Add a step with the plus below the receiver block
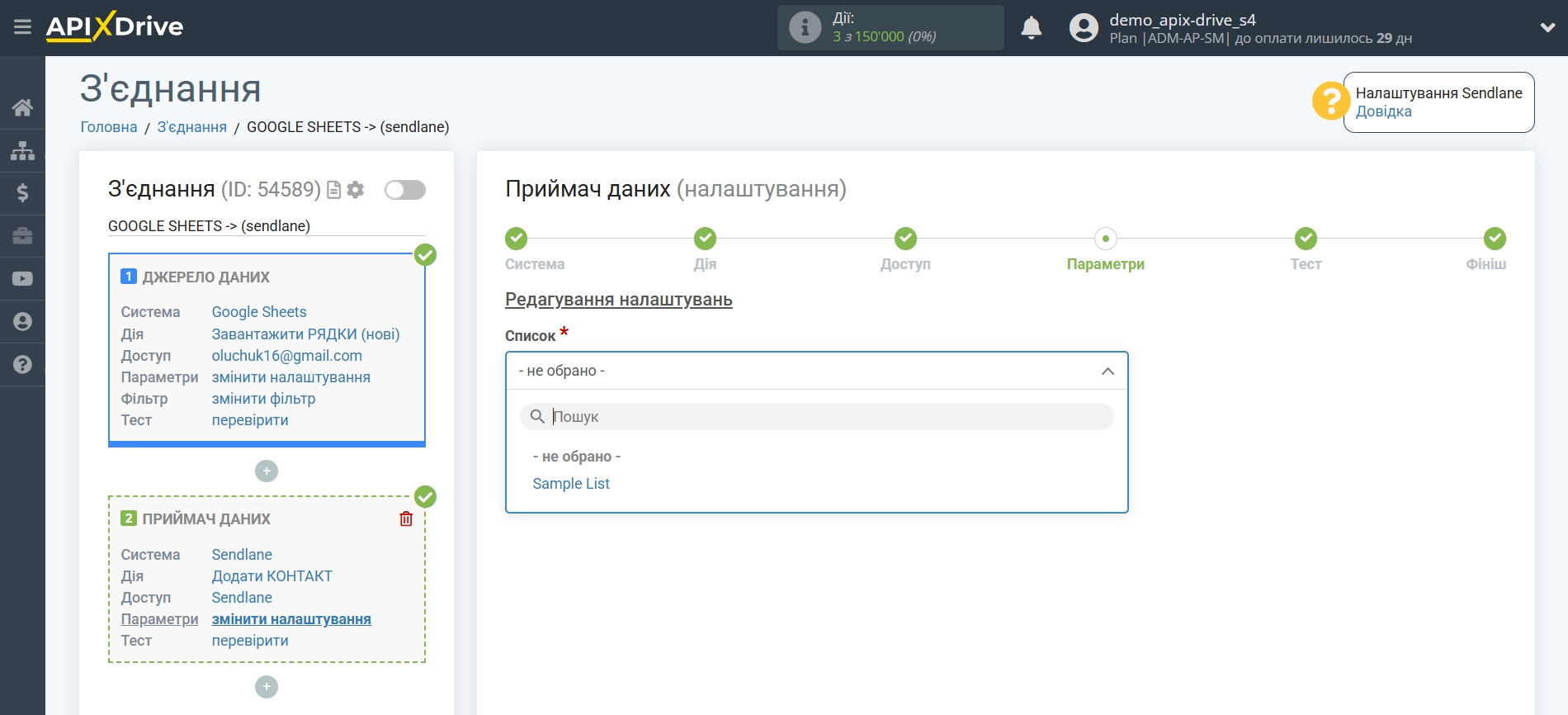 pos(267,687)
